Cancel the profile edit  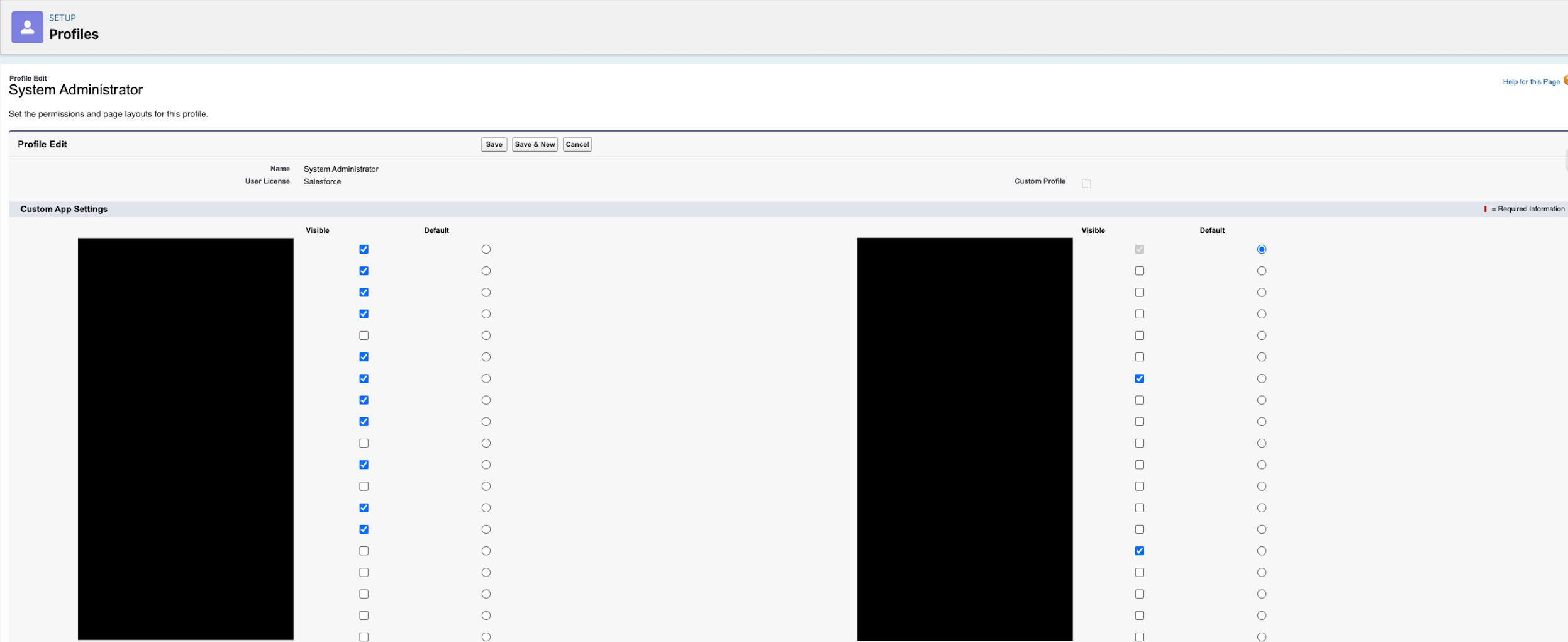(577, 144)
